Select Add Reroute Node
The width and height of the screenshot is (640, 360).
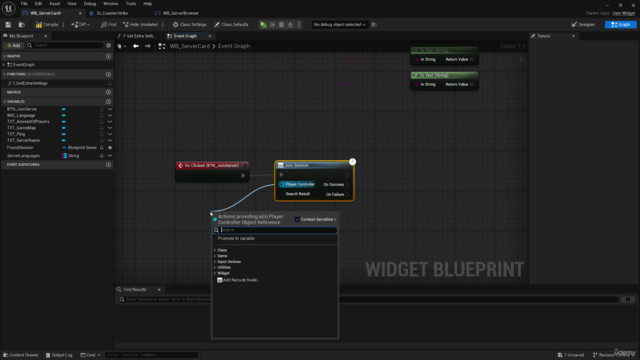(238, 280)
